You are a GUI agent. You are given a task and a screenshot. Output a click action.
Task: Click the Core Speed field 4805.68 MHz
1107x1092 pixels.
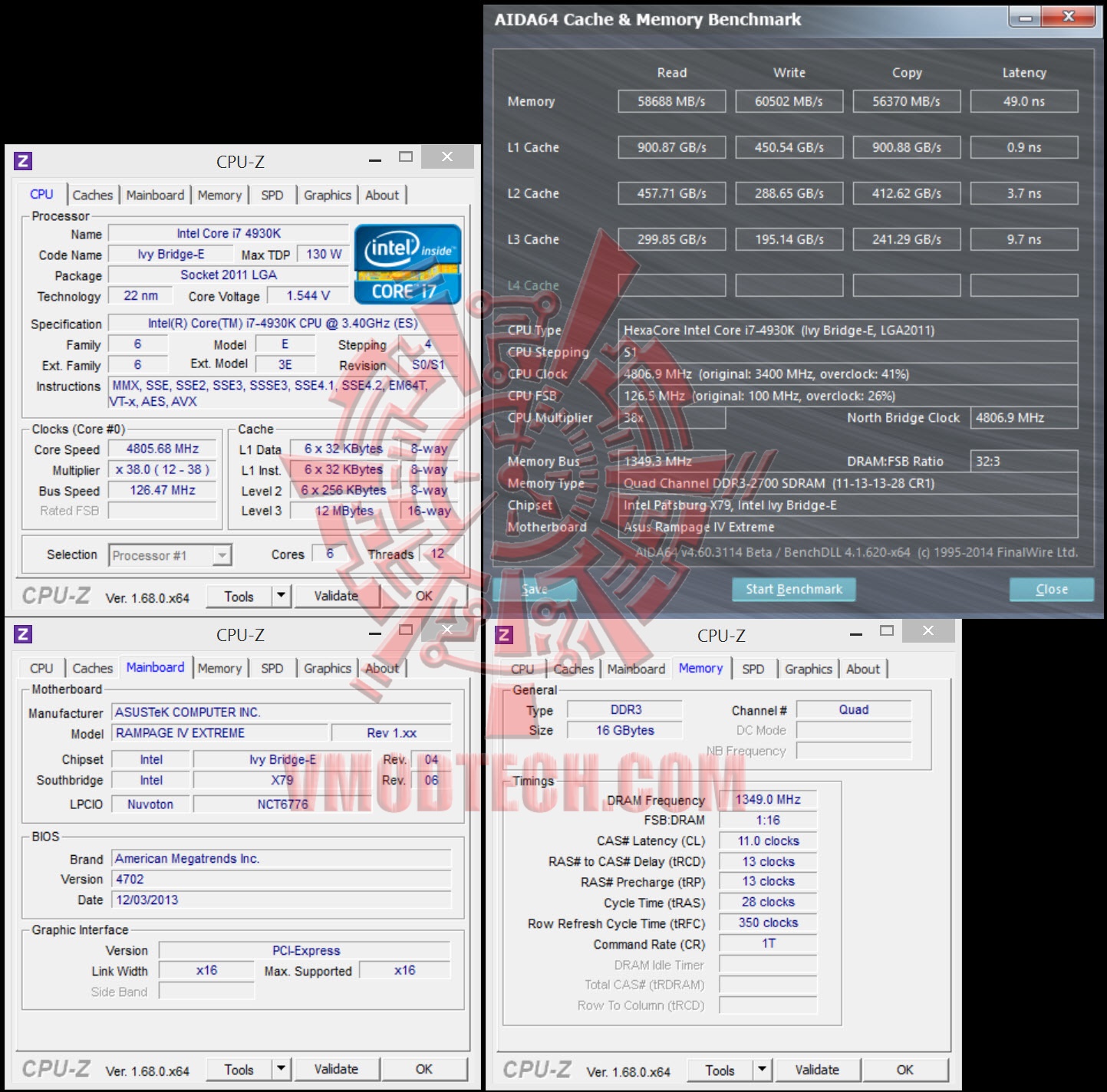(163, 449)
